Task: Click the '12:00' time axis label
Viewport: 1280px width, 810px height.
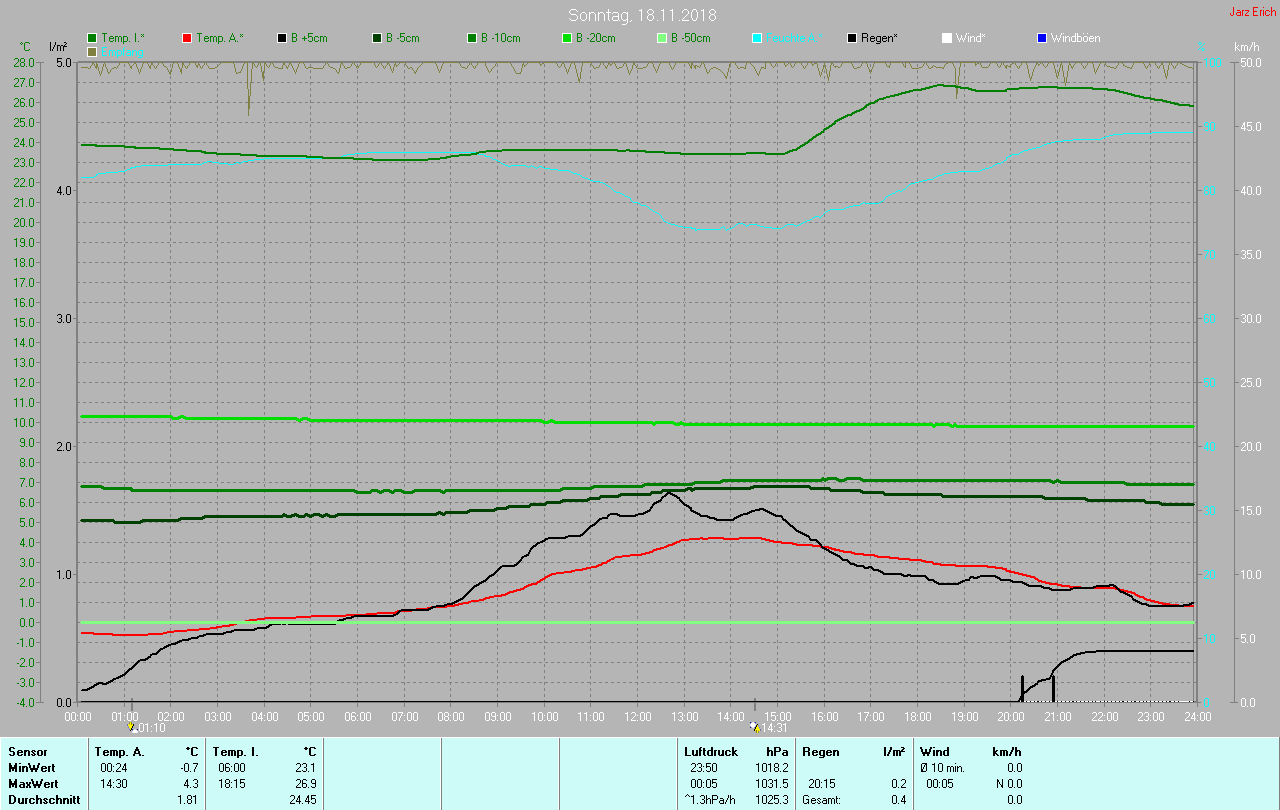Action: click(638, 716)
